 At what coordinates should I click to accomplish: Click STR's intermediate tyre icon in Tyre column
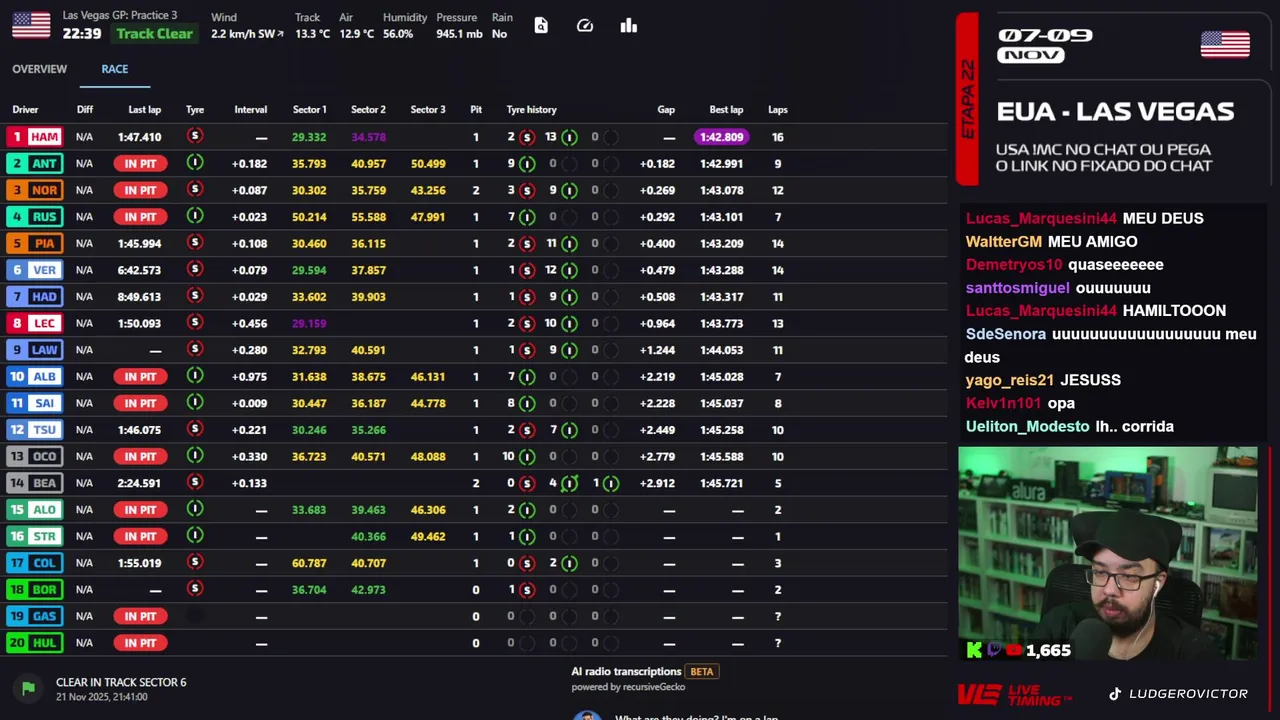195,535
